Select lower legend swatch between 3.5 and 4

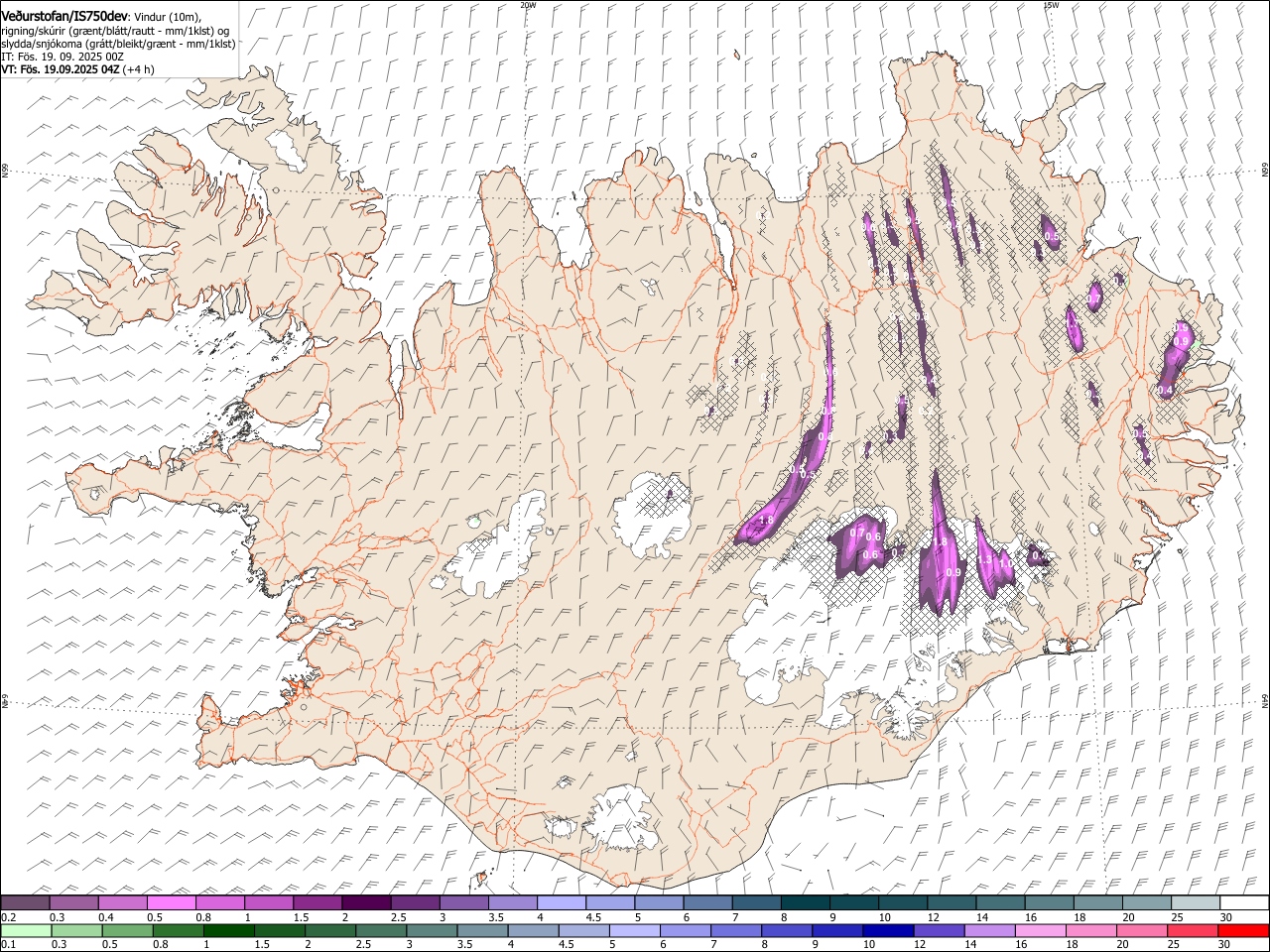pos(483,930)
